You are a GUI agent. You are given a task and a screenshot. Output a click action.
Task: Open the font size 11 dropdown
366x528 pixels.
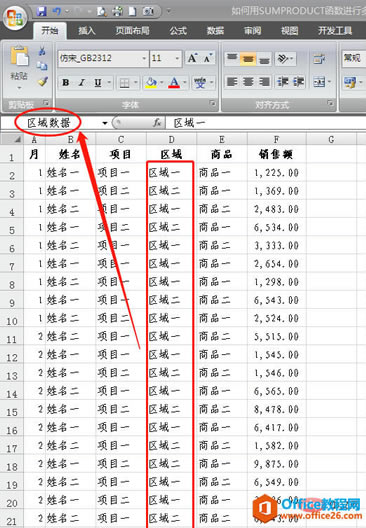pyautogui.click(x=177, y=58)
